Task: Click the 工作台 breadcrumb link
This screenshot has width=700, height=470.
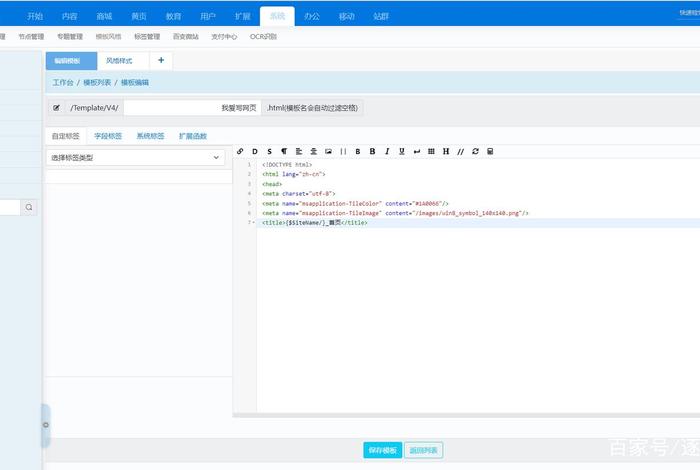Action: click(x=63, y=83)
